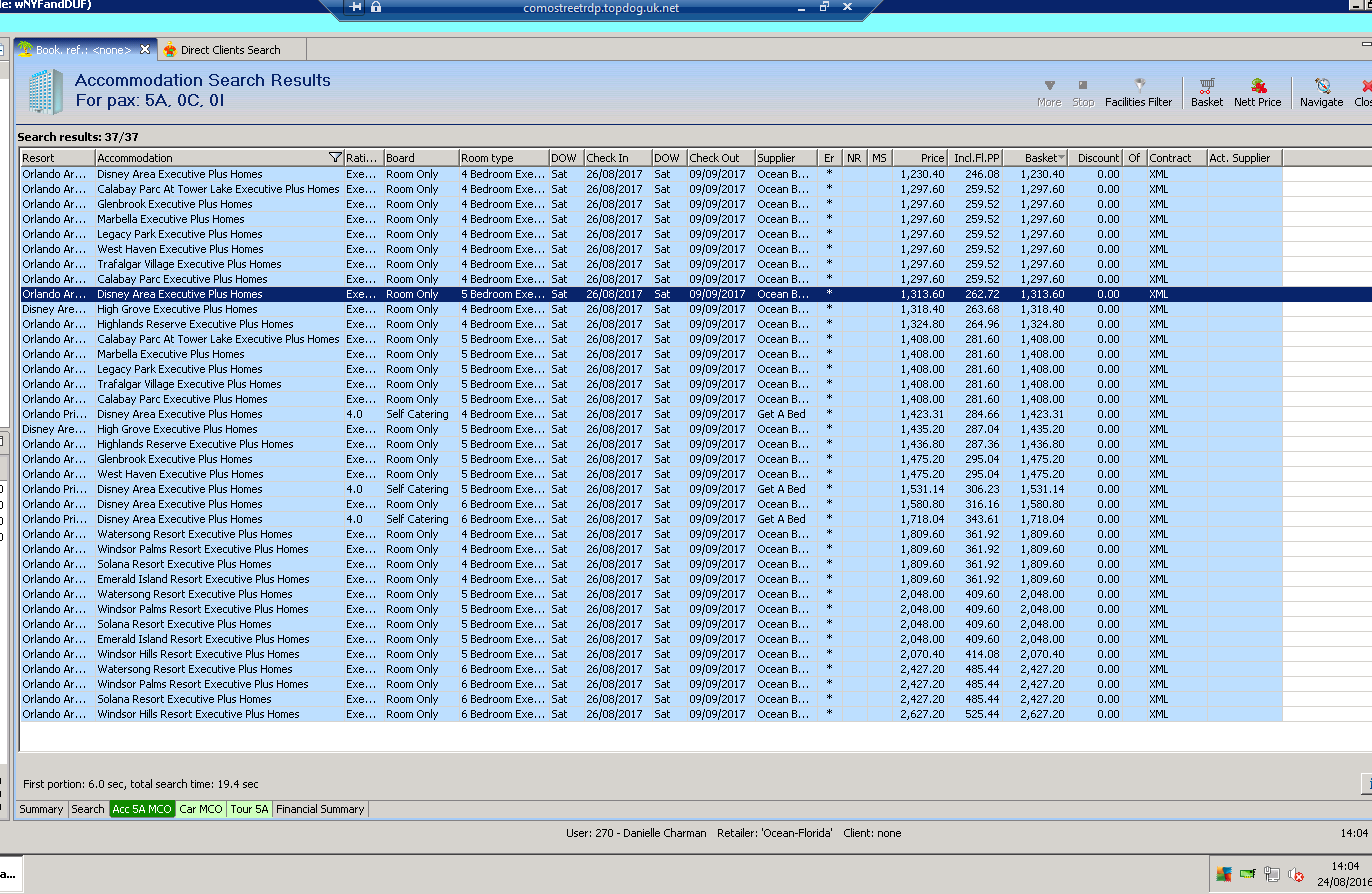Switch to the Tour 5A tab
Image resolution: width=1372 pixels, height=894 pixels.
point(250,809)
